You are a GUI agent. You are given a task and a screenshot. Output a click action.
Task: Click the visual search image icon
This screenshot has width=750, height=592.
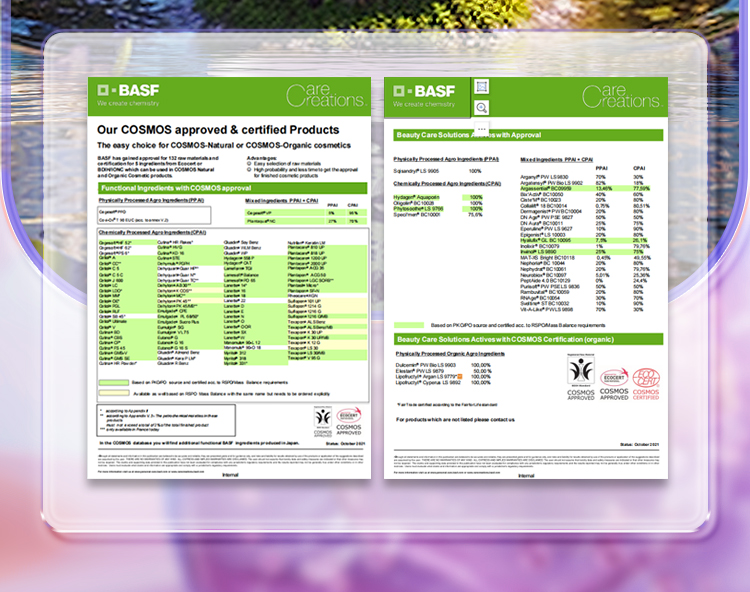coord(482,87)
